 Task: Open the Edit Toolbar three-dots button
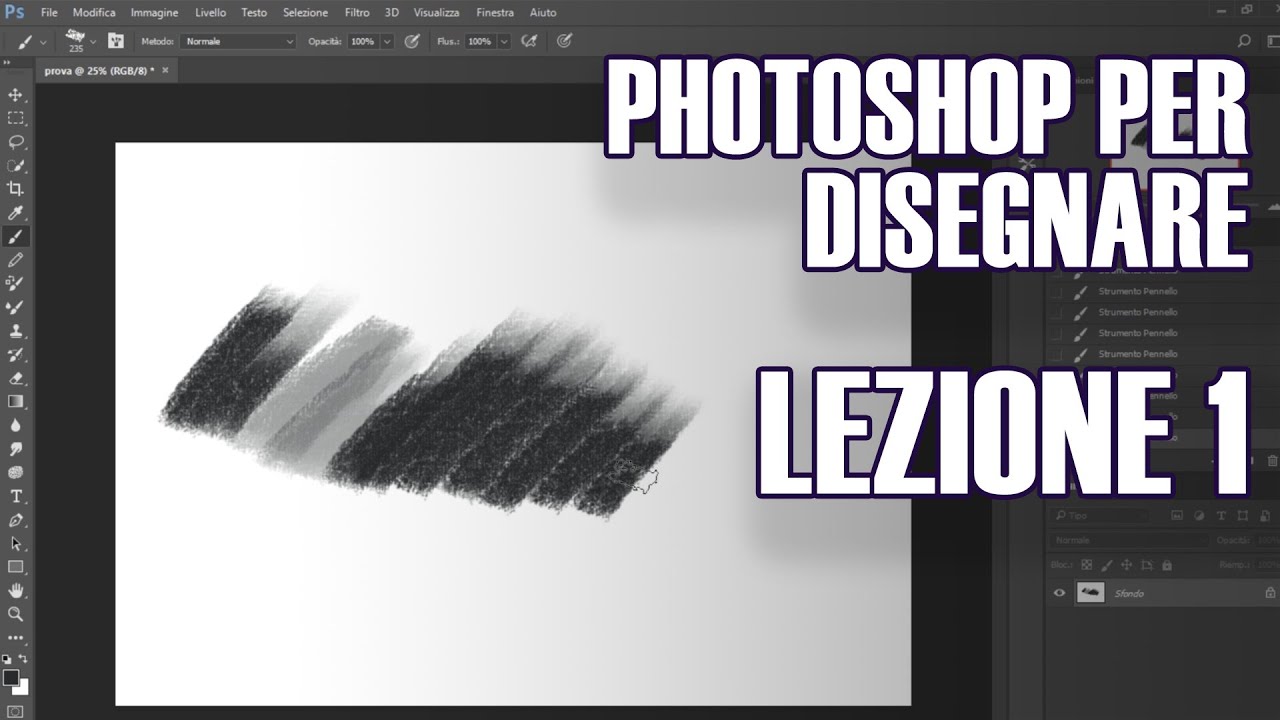[x=15, y=637]
